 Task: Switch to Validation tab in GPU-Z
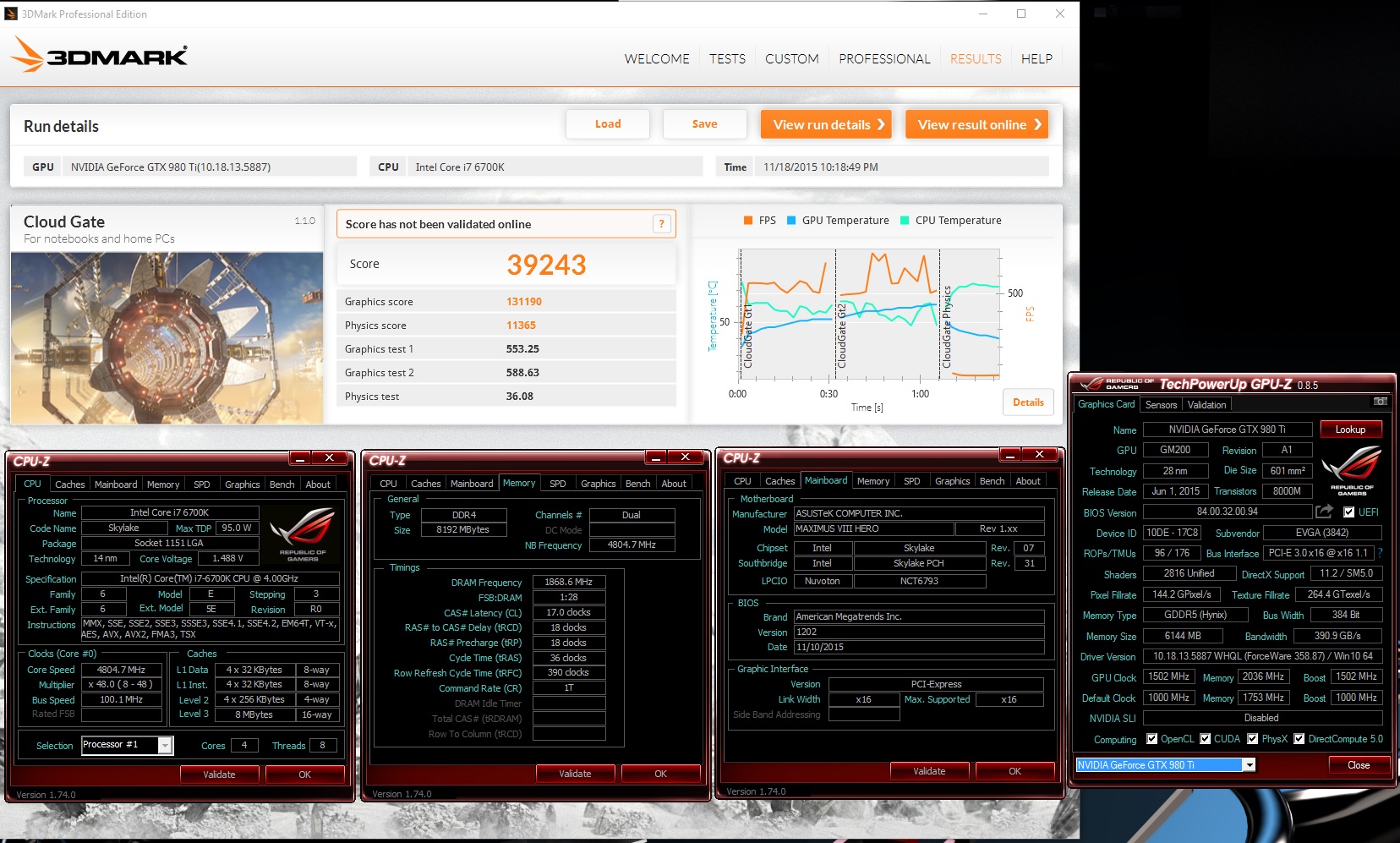[x=1206, y=405]
